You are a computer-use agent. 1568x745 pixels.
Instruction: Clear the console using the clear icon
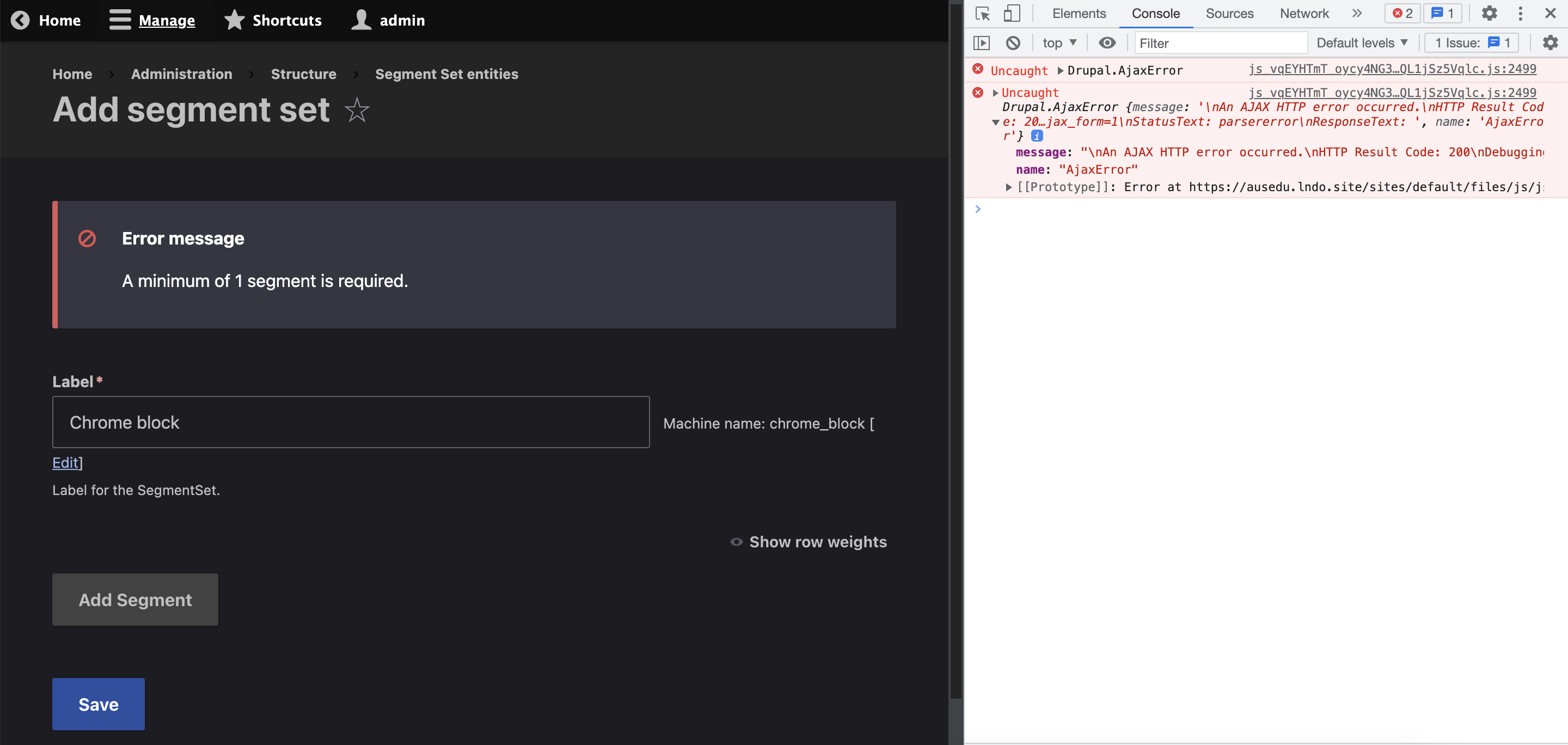(x=1013, y=42)
